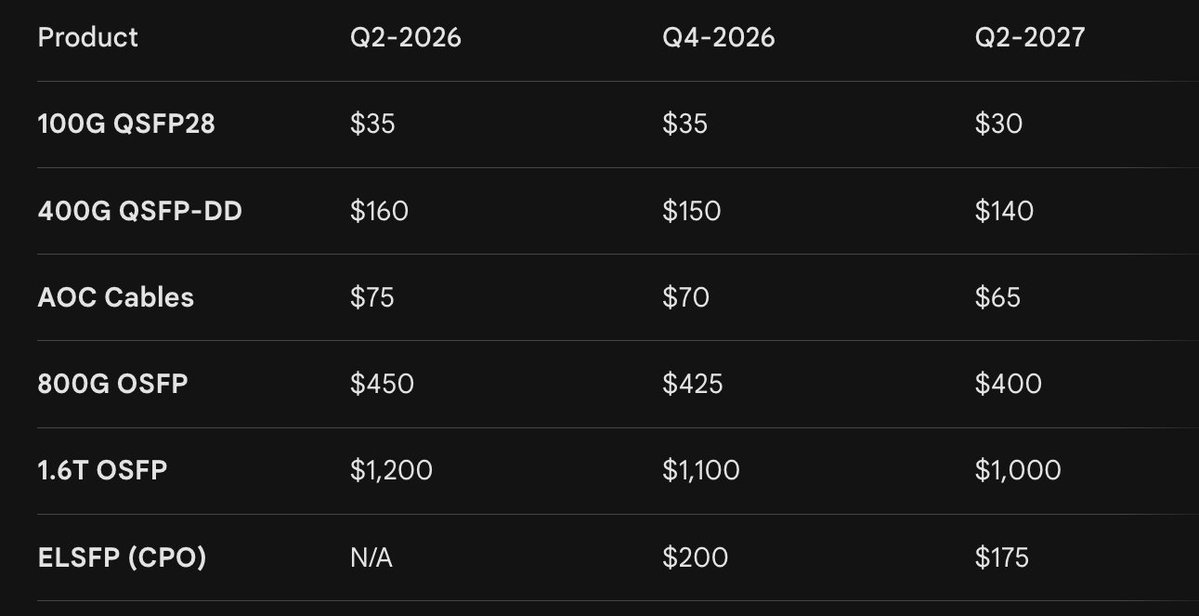Click the $160 price cell
This screenshot has height=616, width=1199.
pyautogui.click(x=379, y=211)
